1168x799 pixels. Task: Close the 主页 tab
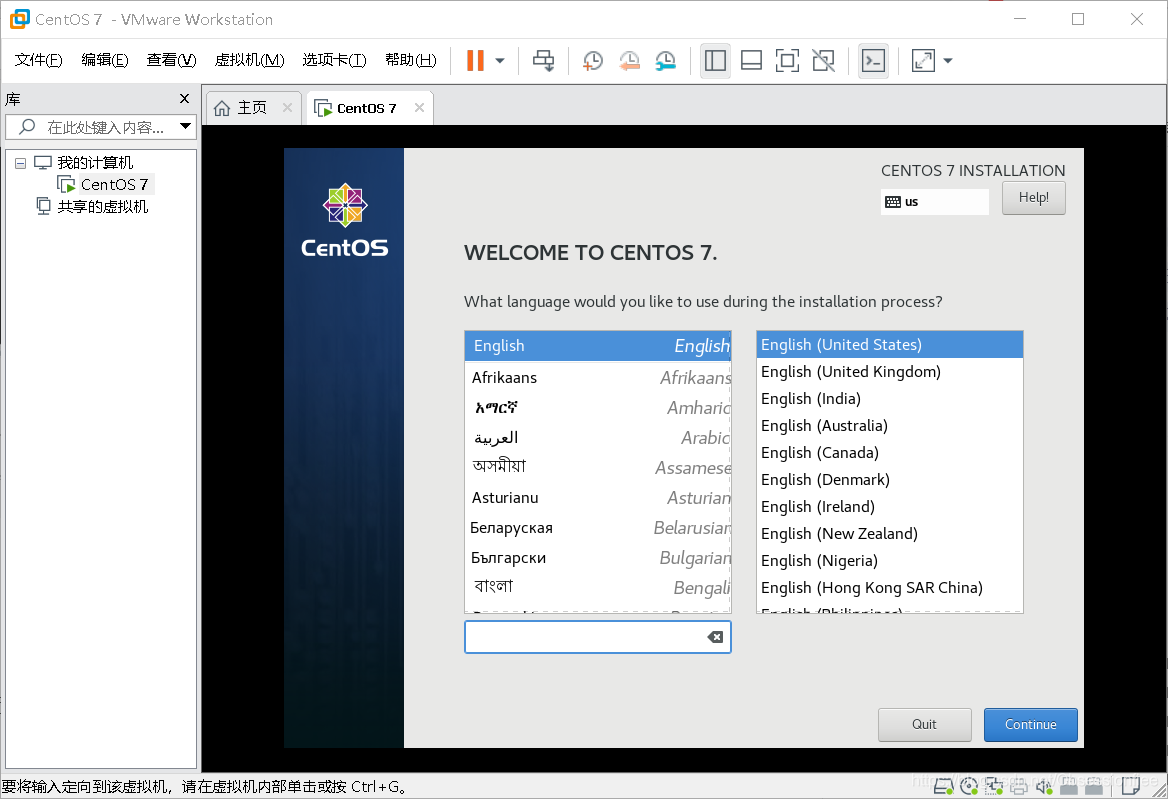pos(288,107)
